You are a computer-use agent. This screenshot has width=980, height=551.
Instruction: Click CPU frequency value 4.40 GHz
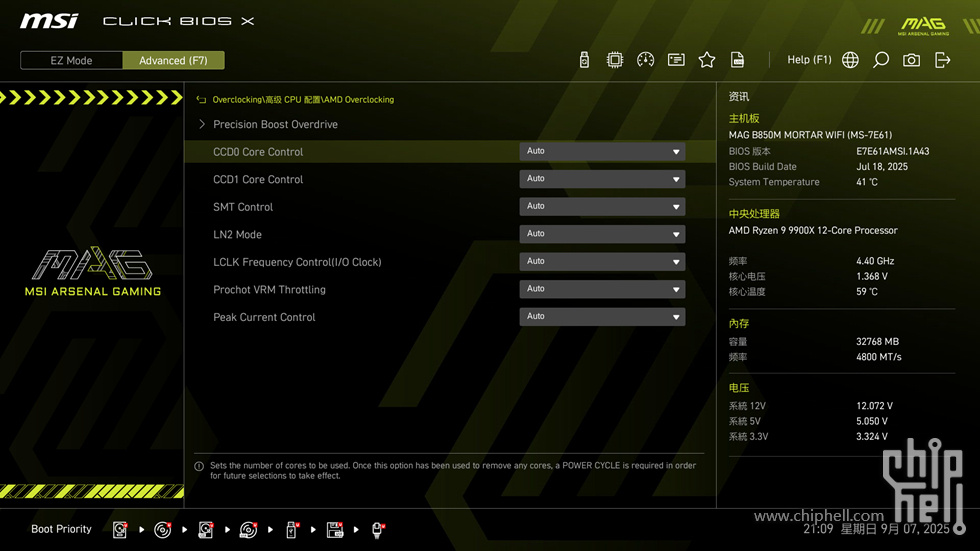875,261
